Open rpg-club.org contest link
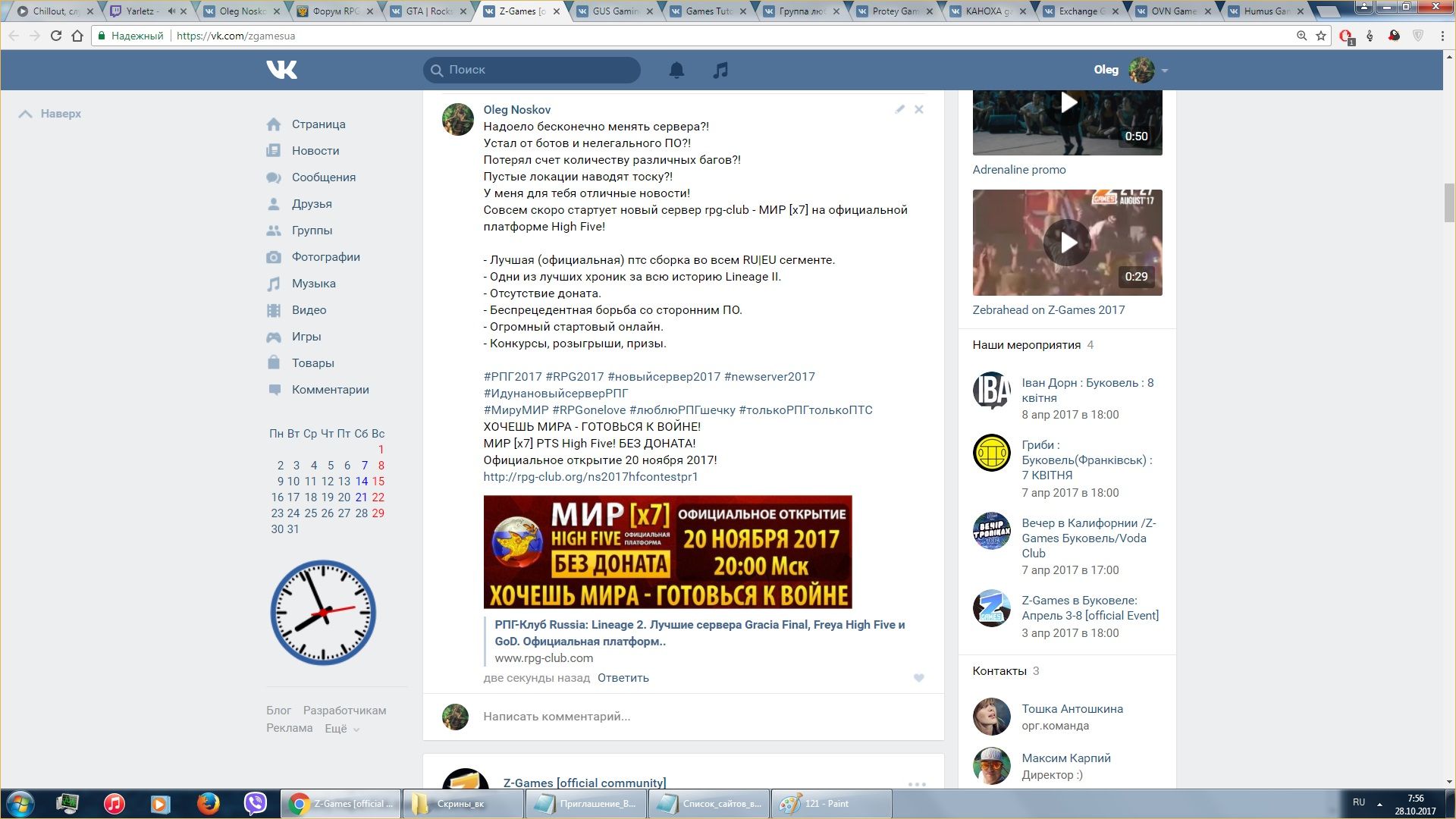 click(590, 476)
